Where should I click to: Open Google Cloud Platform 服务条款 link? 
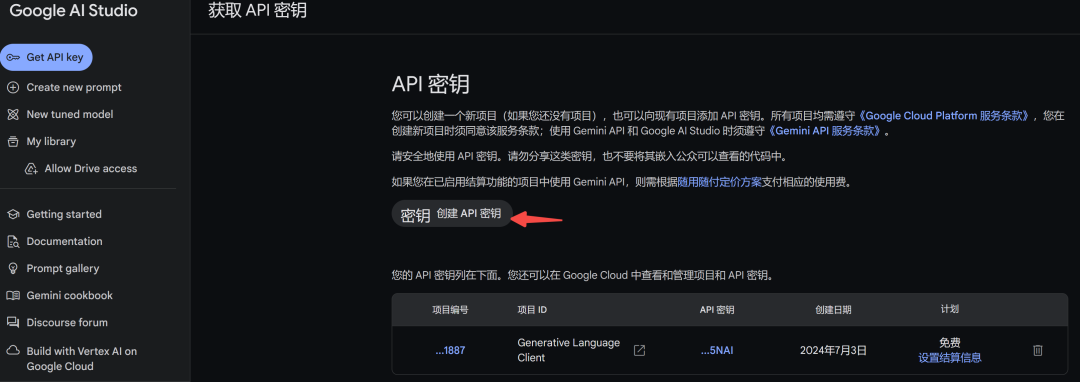click(x=944, y=116)
